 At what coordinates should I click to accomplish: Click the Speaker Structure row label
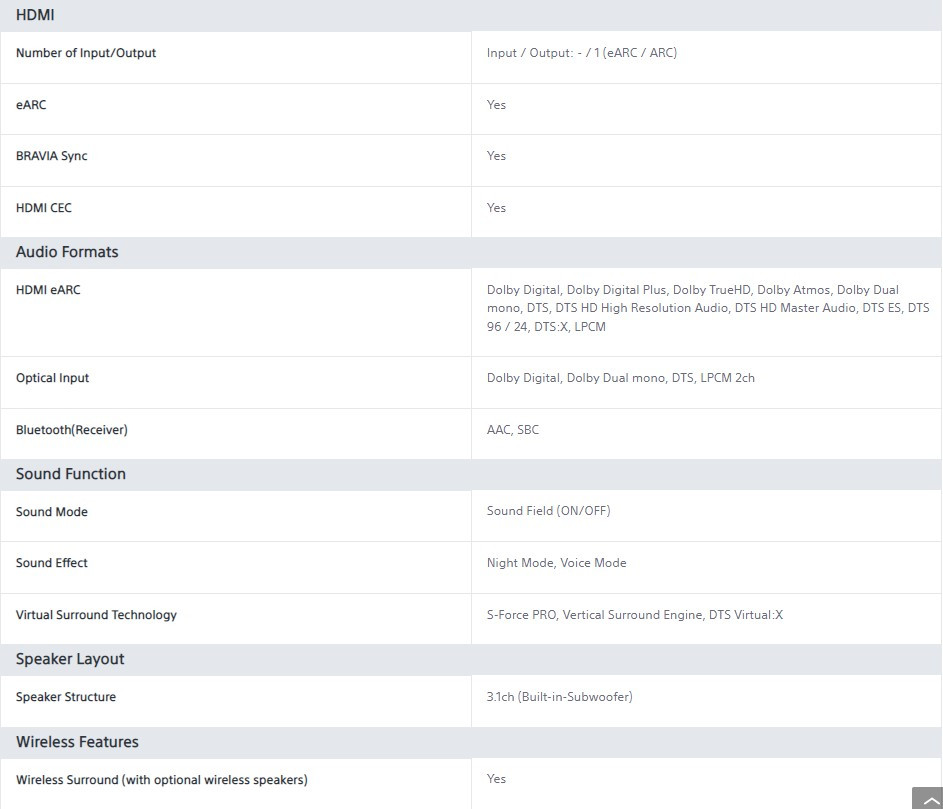coord(66,697)
